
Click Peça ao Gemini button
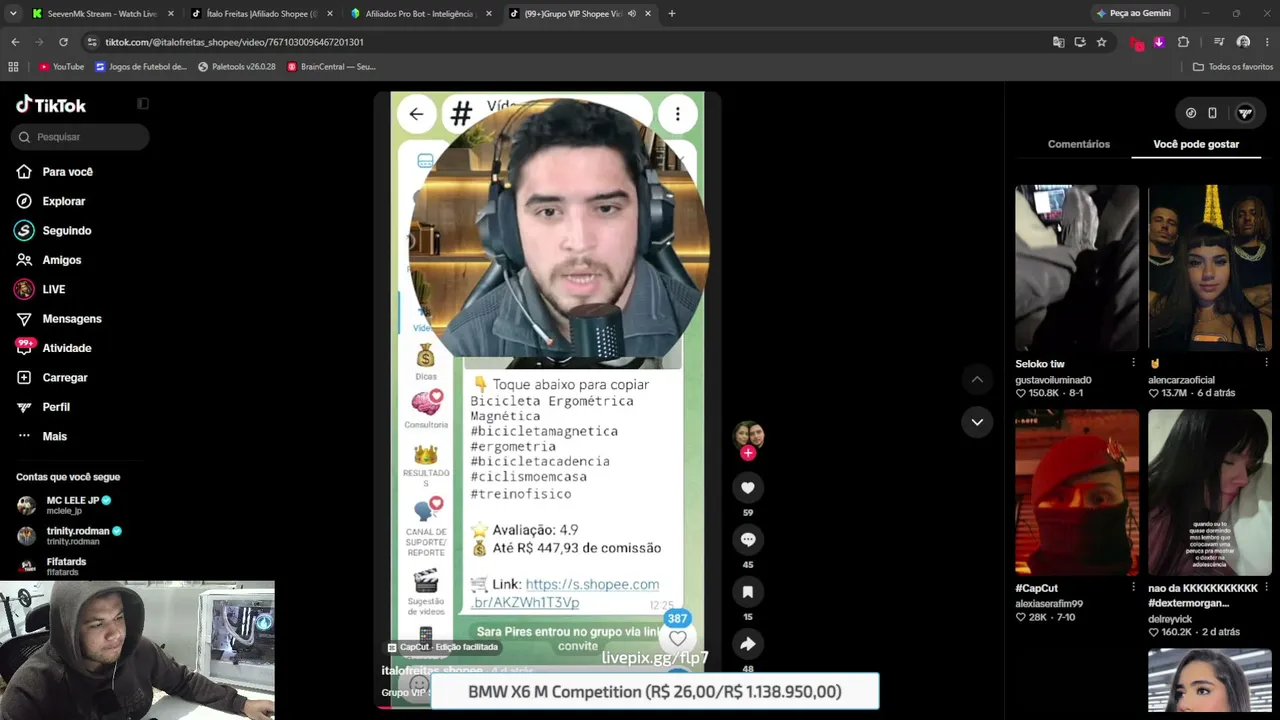tap(1134, 14)
